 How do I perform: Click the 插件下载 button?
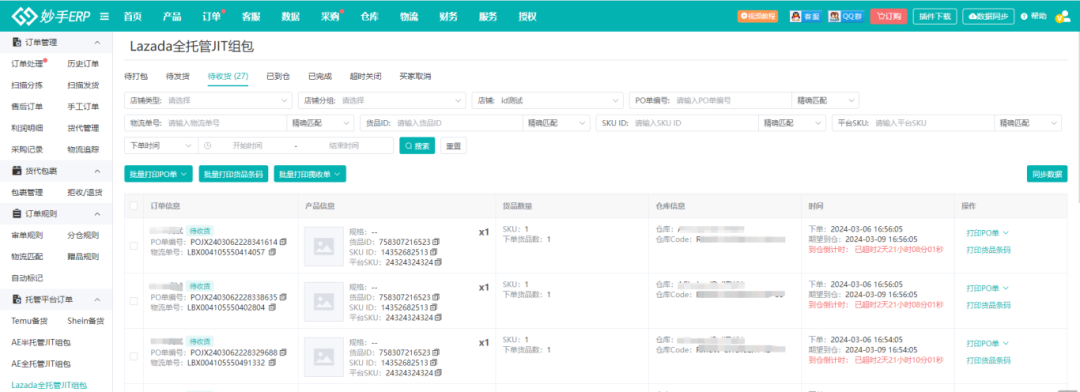pos(935,17)
